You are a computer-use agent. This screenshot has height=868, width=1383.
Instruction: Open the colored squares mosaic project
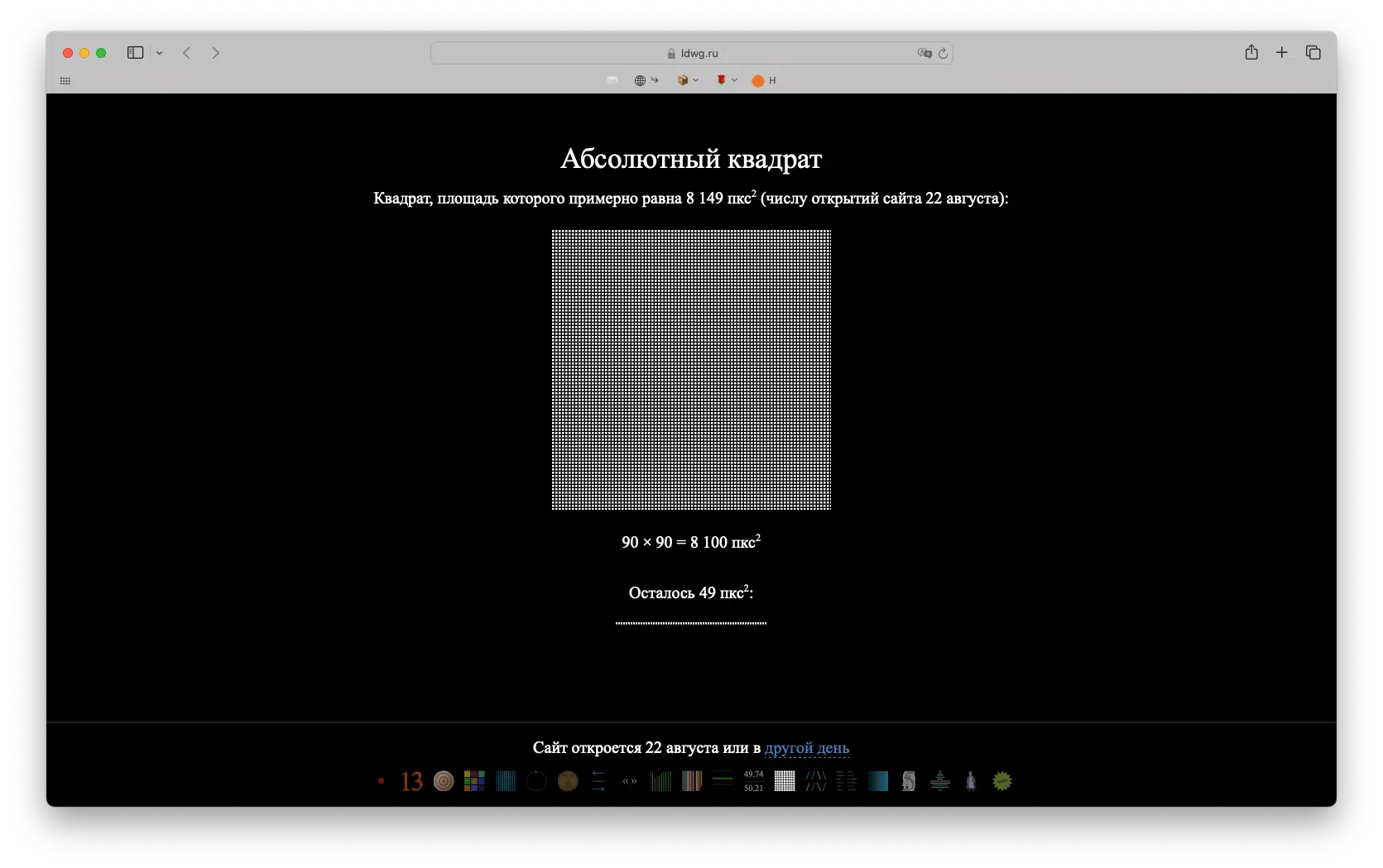point(474,781)
